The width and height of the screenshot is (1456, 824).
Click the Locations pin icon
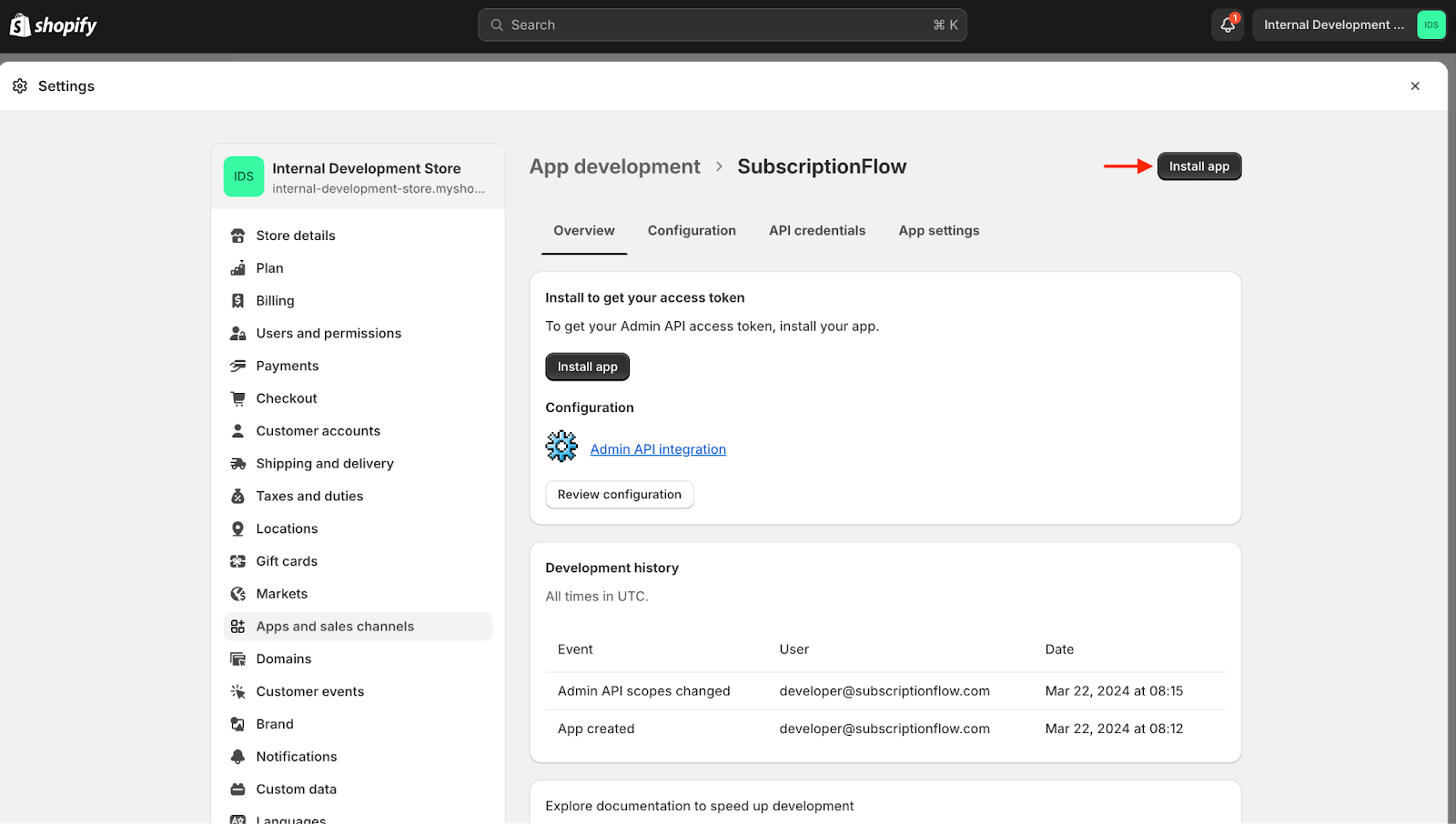pos(238,528)
